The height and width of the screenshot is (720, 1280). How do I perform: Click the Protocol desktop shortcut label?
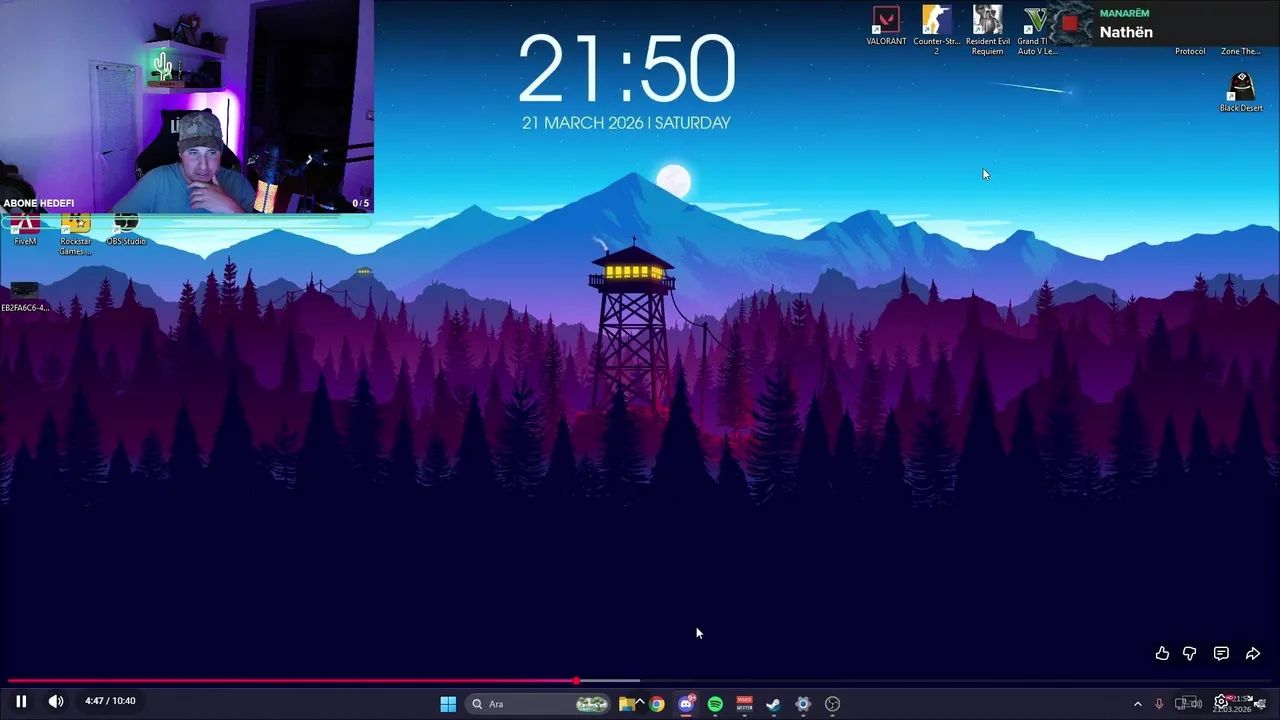click(1190, 51)
